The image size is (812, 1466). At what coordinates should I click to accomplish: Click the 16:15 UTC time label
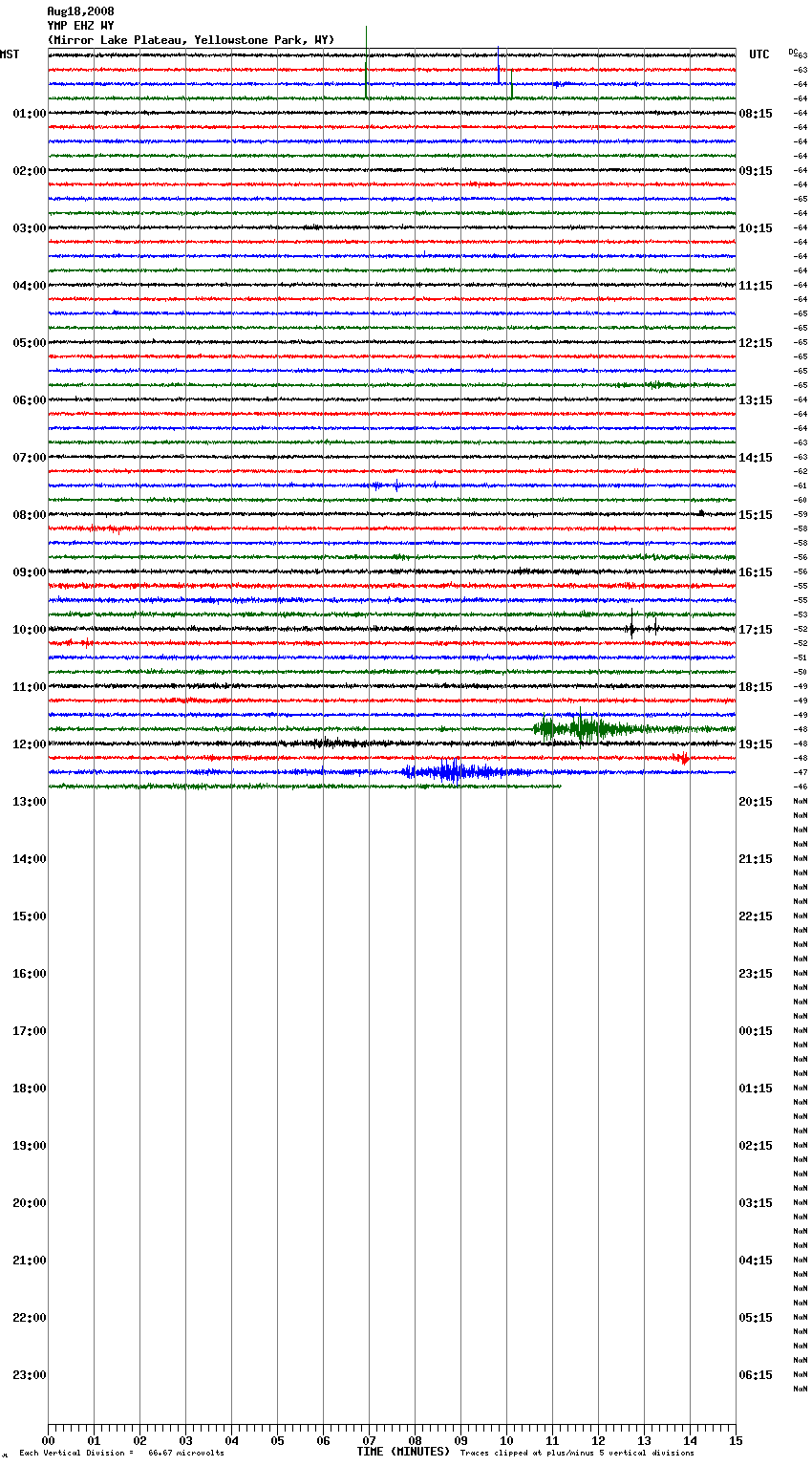[756, 572]
